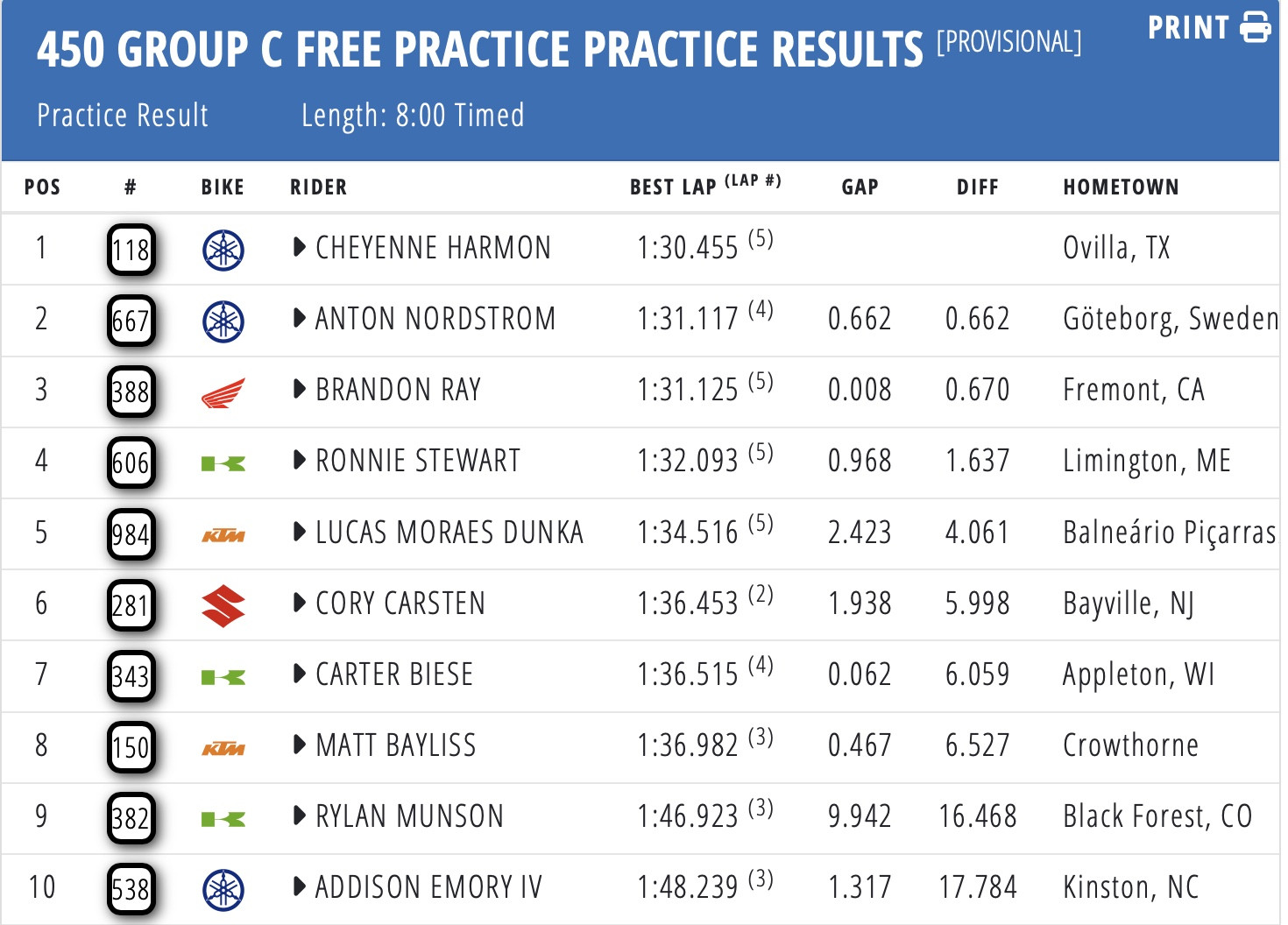Screen dimensions: 1288x925
Task: Click the PRINT text link
Action: 1188,28
